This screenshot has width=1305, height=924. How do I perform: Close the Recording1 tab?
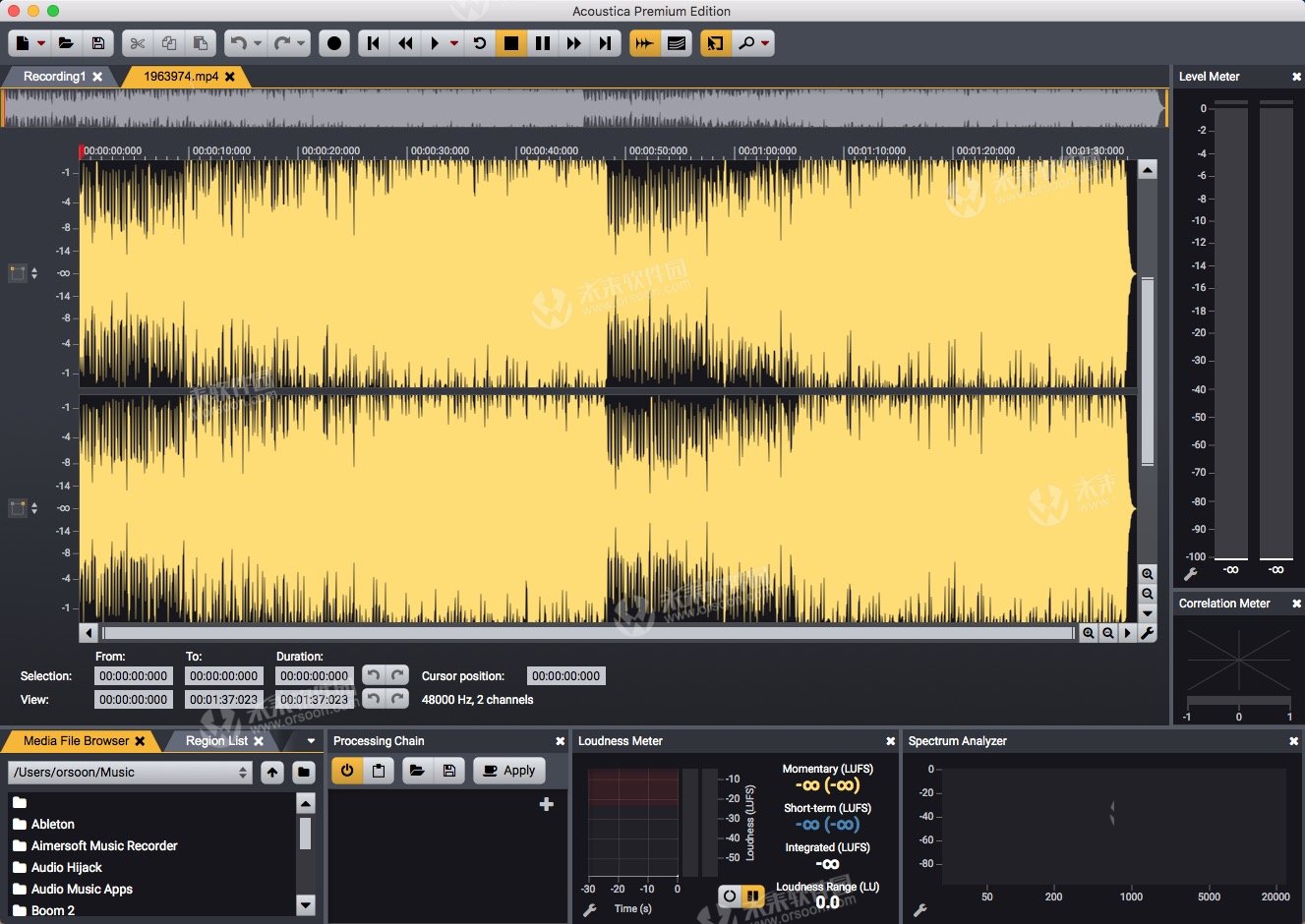(97, 77)
